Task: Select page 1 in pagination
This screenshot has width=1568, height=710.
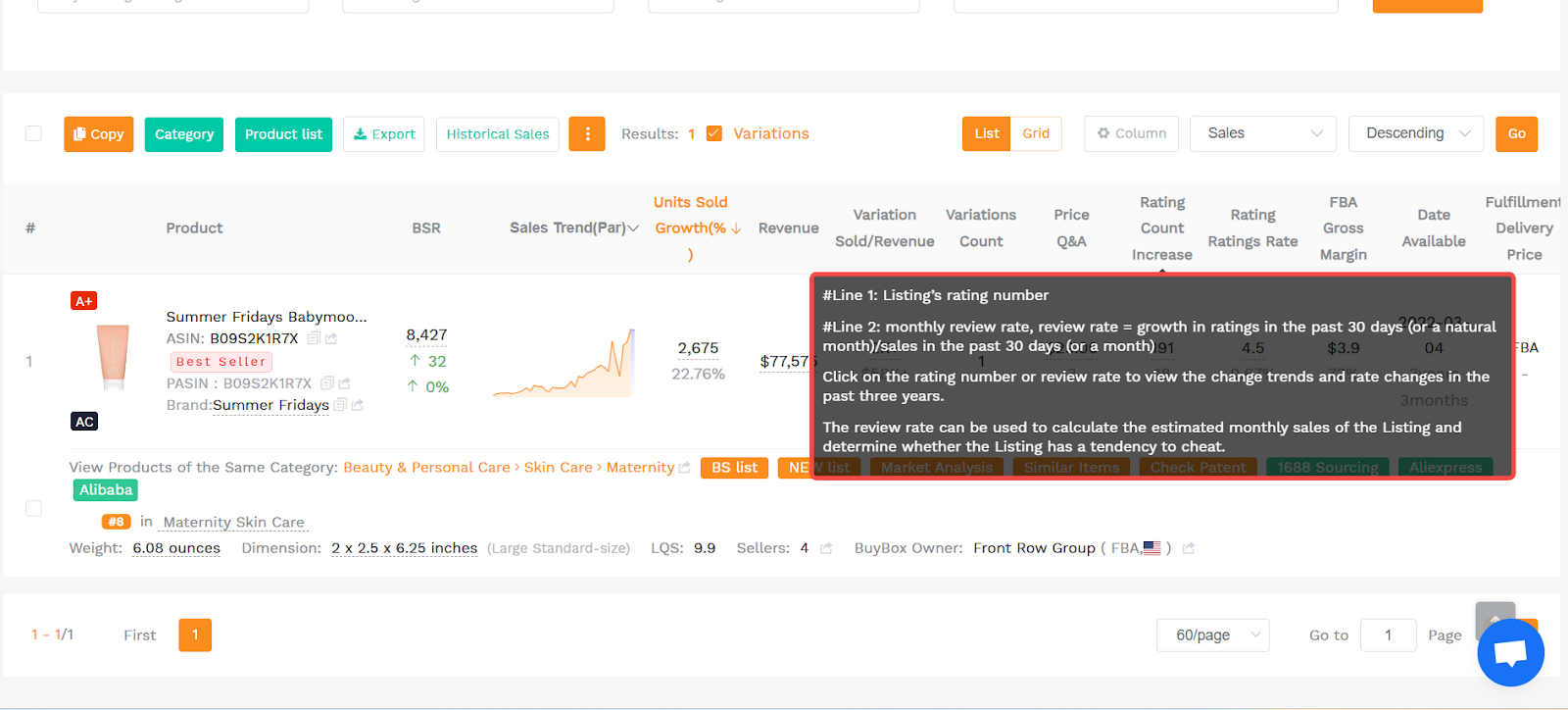Action: [195, 635]
